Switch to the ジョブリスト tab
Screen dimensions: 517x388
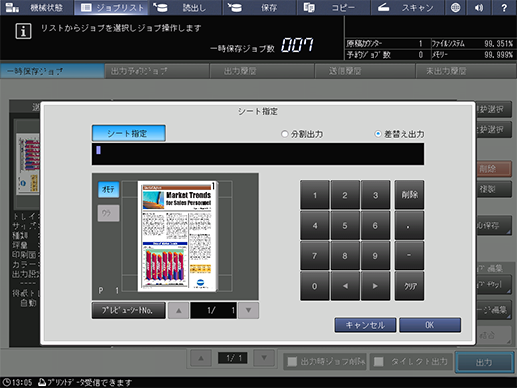(x=111, y=7)
